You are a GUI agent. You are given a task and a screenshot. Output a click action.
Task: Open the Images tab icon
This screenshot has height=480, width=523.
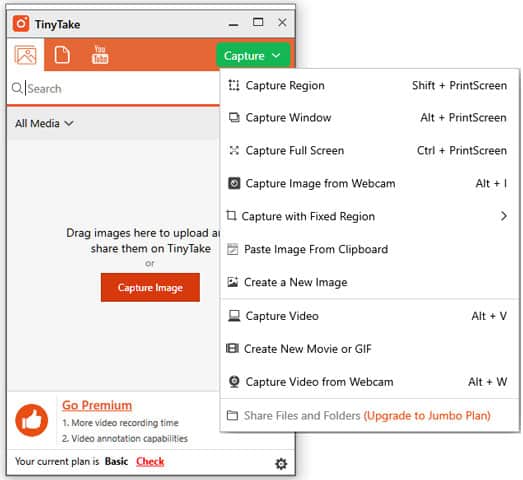pyautogui.click(x=25, y=55)
